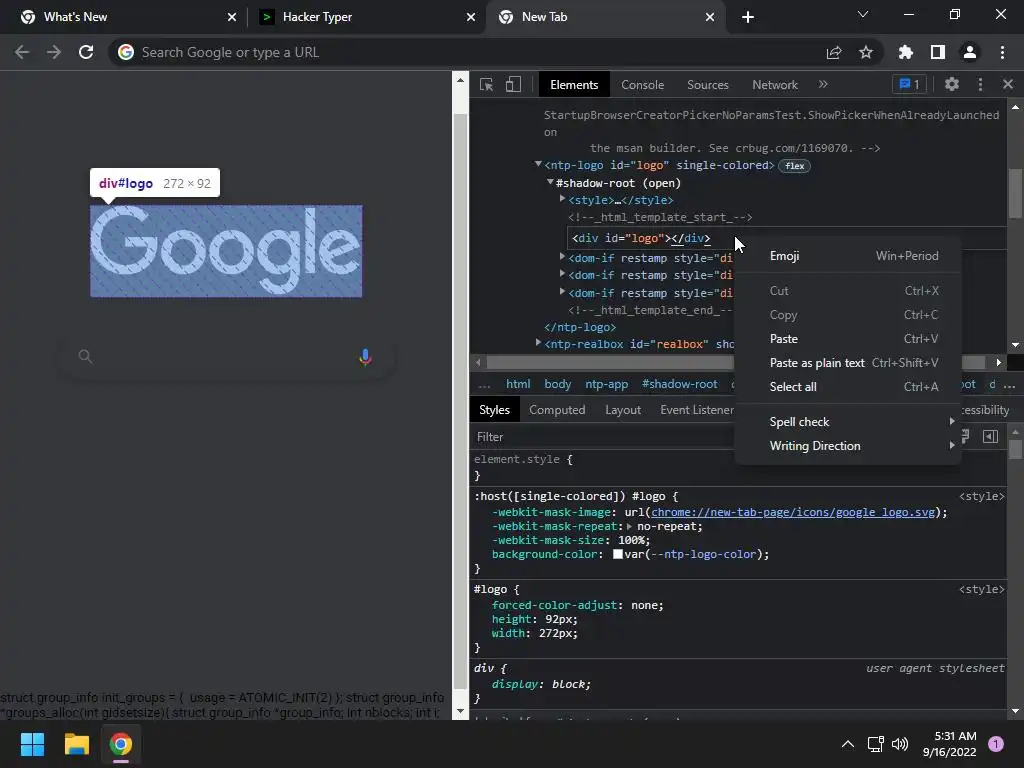Click the search magnifier icon in realbox
This screenshot has height=768, width=1024.
click(85, 357)
